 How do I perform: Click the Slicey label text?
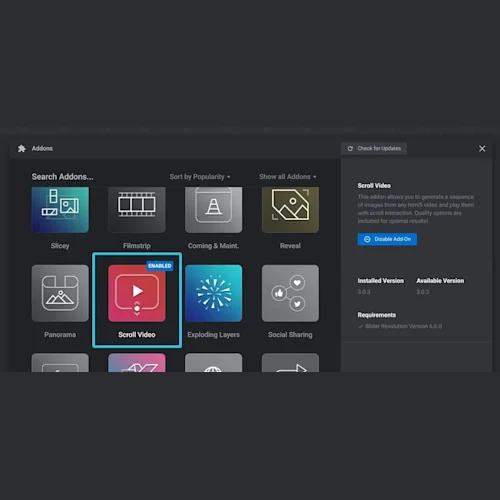pos(60,246)
